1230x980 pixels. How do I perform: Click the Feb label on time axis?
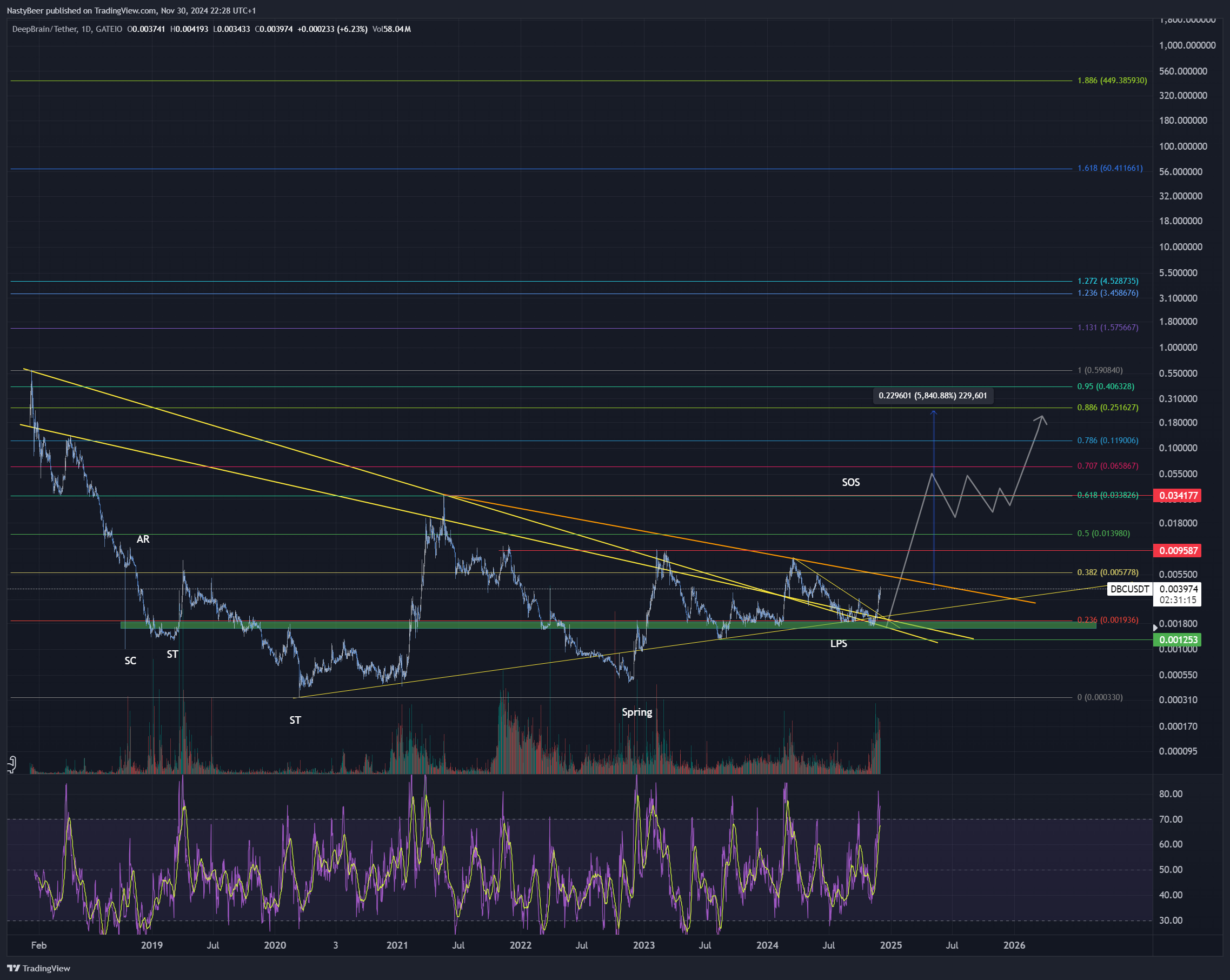pyautogui.click(x=39, y=945)
